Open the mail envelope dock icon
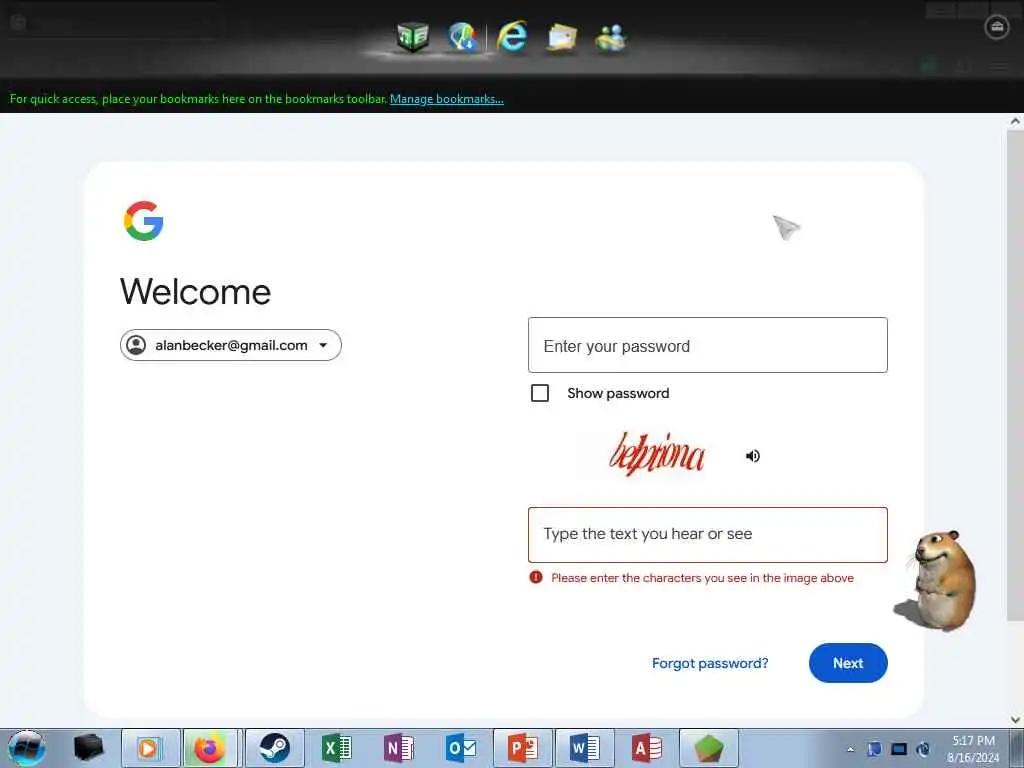Viewport: 1024px width, 768px height. coord(562,37)
